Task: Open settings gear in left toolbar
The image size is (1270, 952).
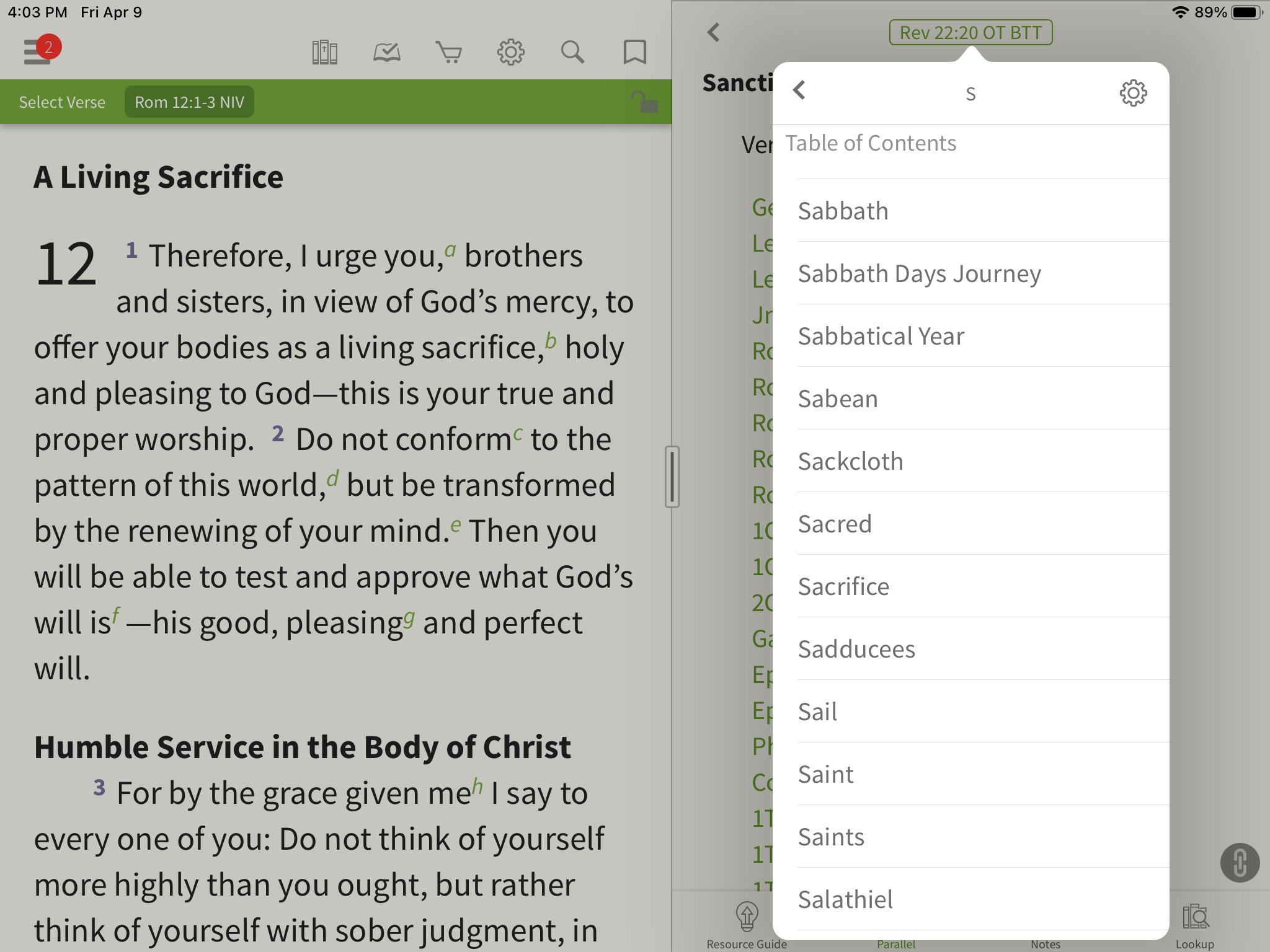Action: point(510,52)
